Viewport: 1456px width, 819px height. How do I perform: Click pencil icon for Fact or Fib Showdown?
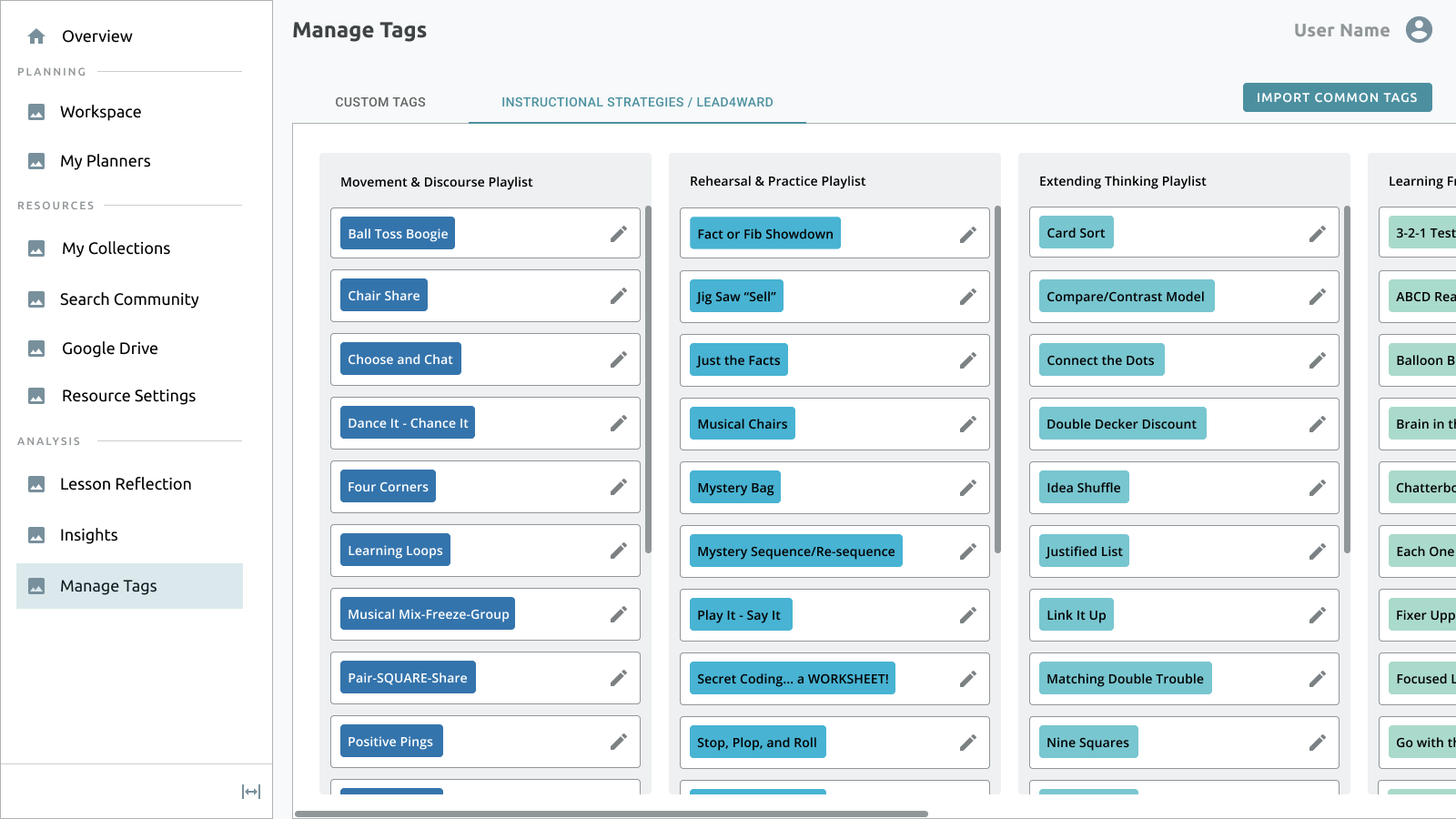[x=968, y=235]
